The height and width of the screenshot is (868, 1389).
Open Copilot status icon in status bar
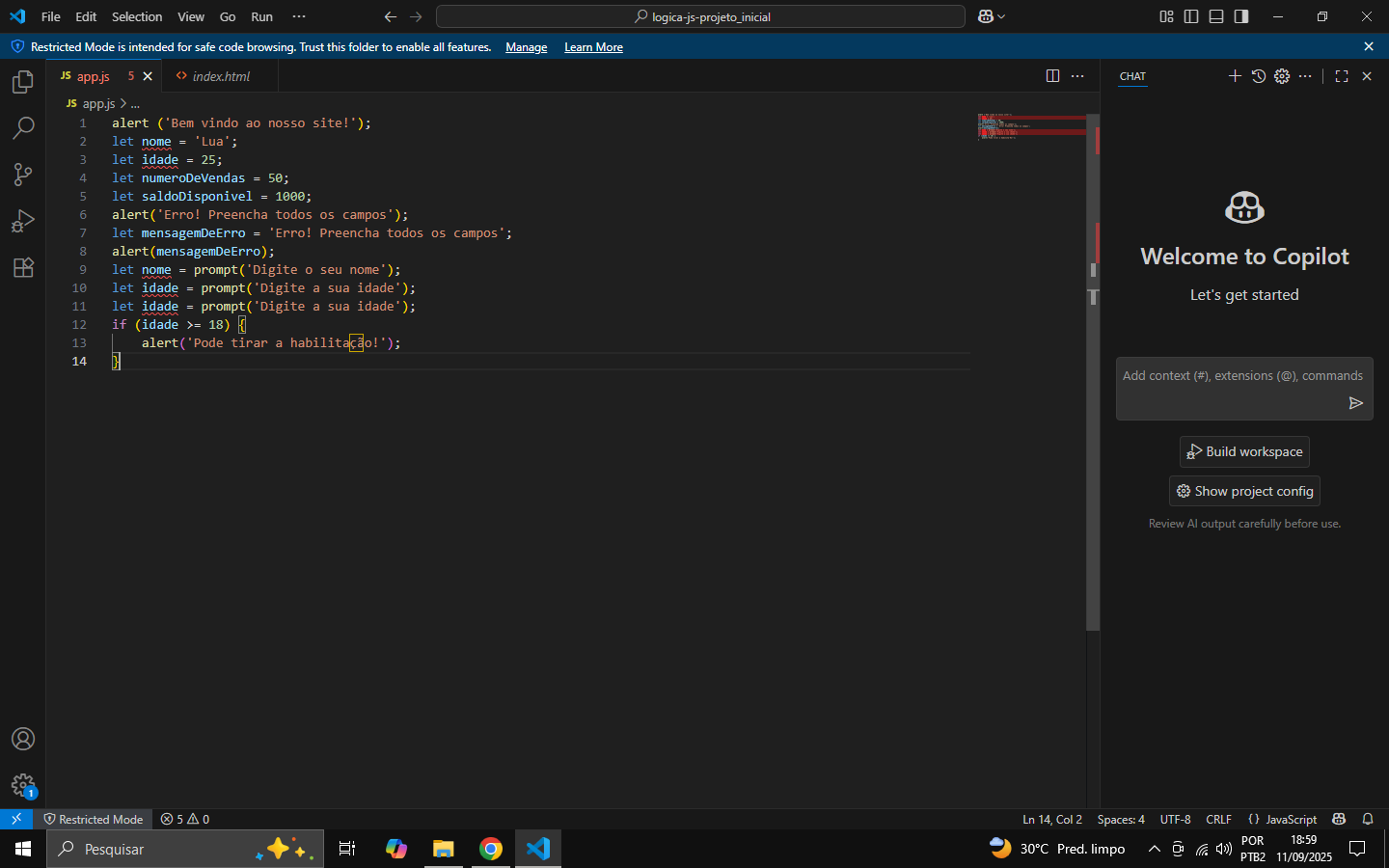(x=1339, y=819)
